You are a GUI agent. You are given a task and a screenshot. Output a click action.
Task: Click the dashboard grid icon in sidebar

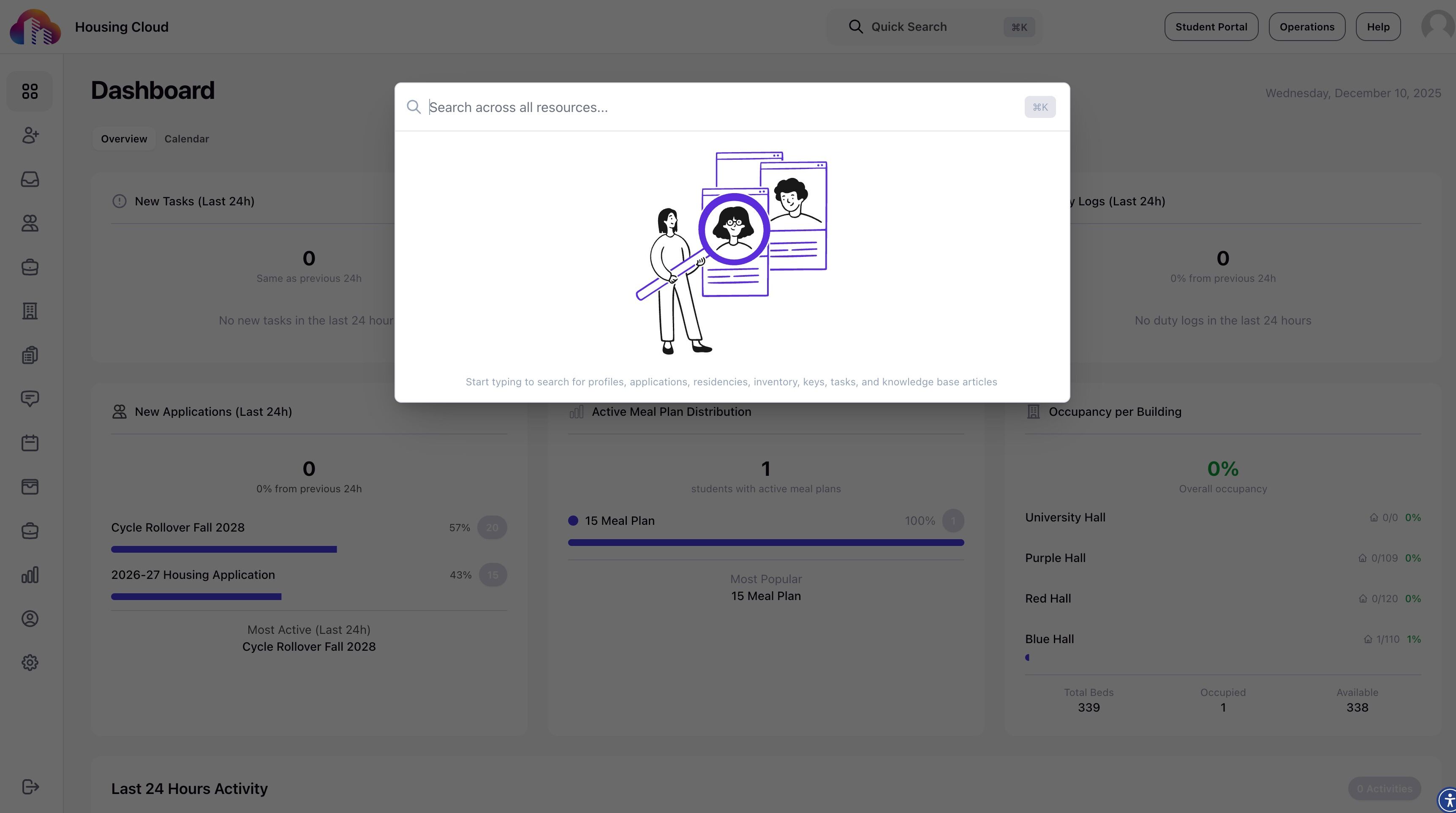coord(30,91)
